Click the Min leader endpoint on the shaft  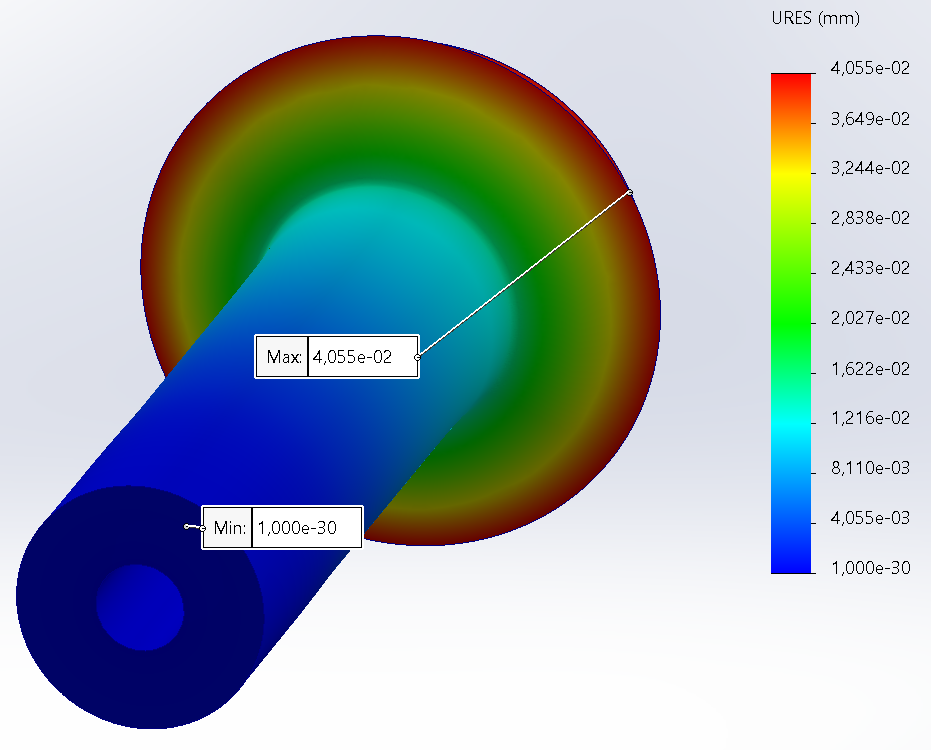point(186,525)
